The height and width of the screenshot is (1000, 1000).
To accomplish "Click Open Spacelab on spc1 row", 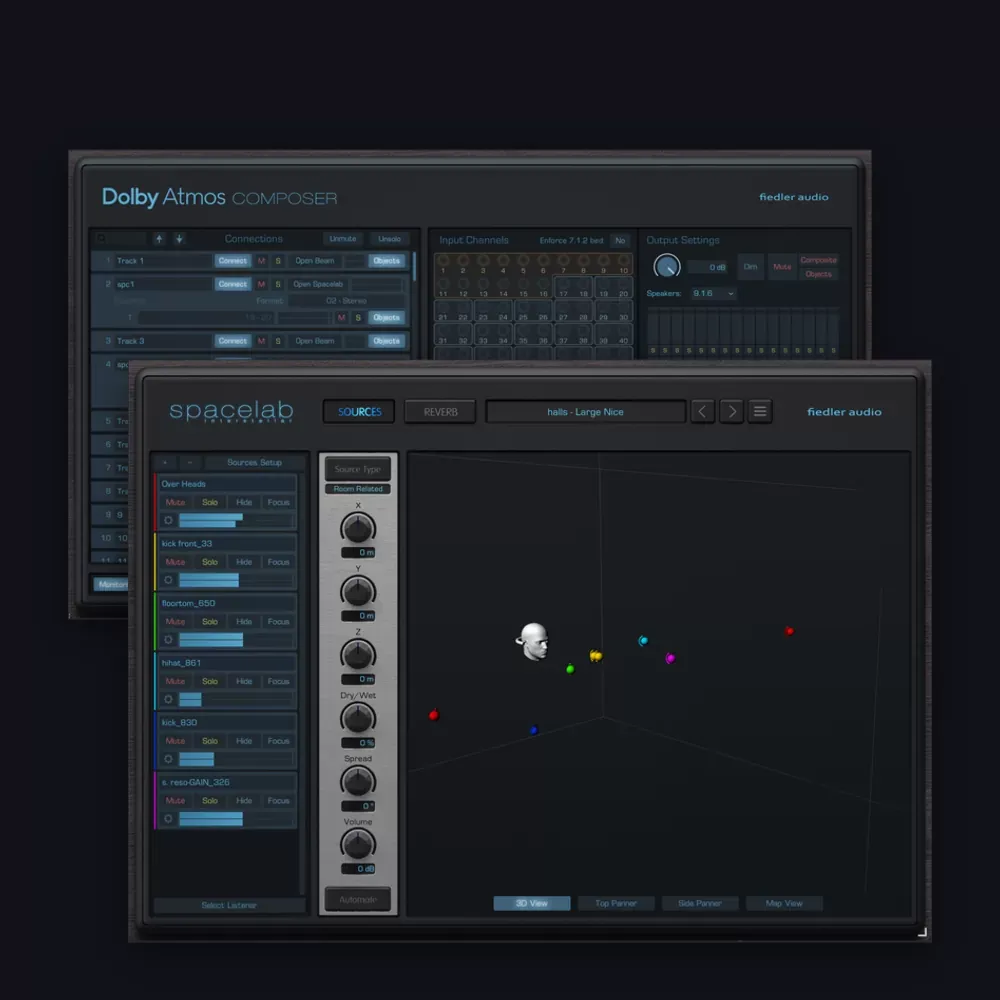I will click(318, 284).
